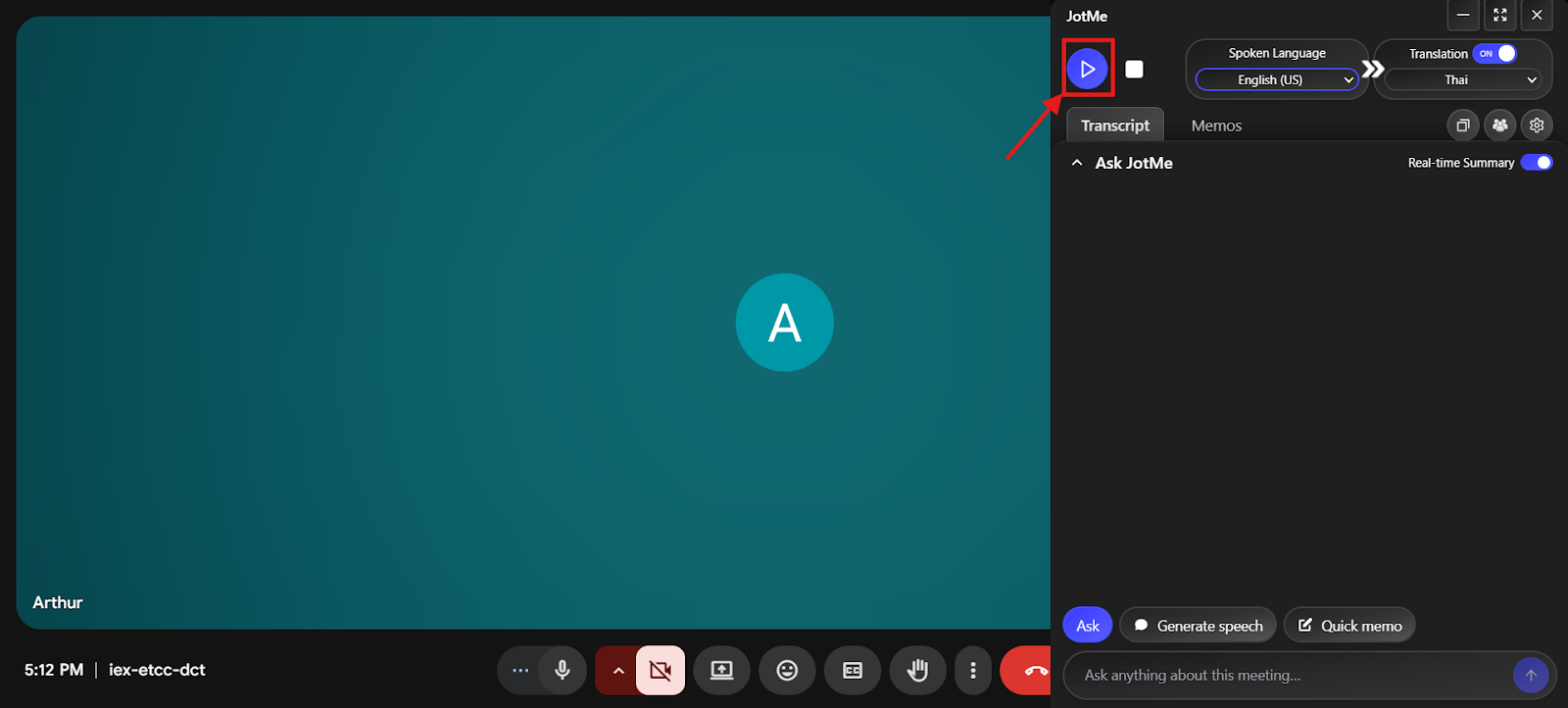
Task: Collapse the Ask JotMe section chevron
Action: 1077,163
